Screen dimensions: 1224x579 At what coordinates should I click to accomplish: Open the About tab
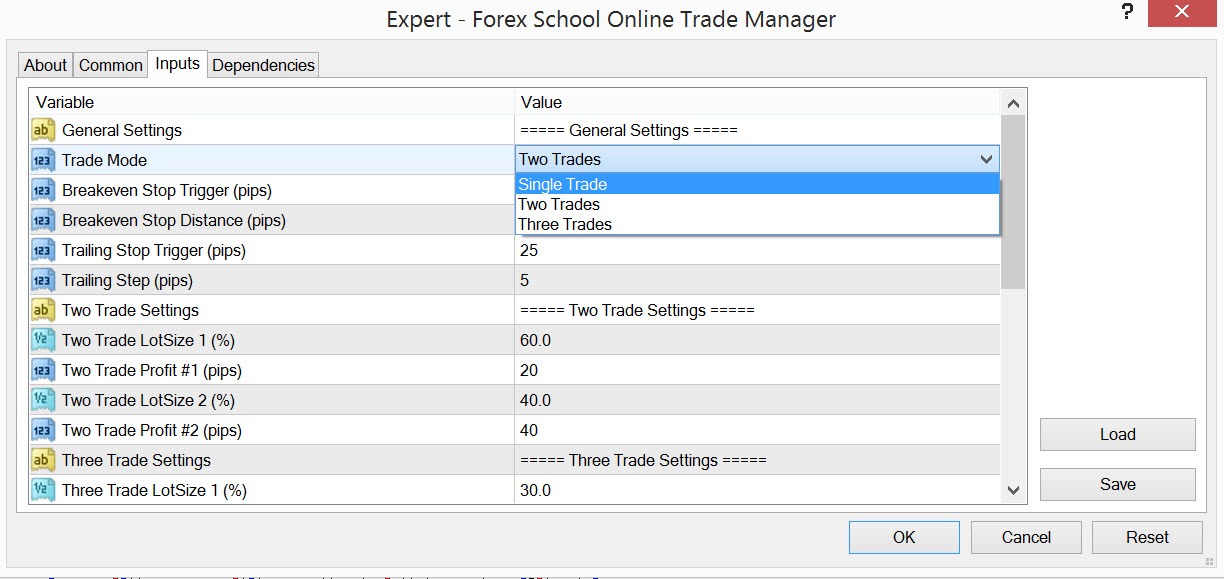click(46, 65)
